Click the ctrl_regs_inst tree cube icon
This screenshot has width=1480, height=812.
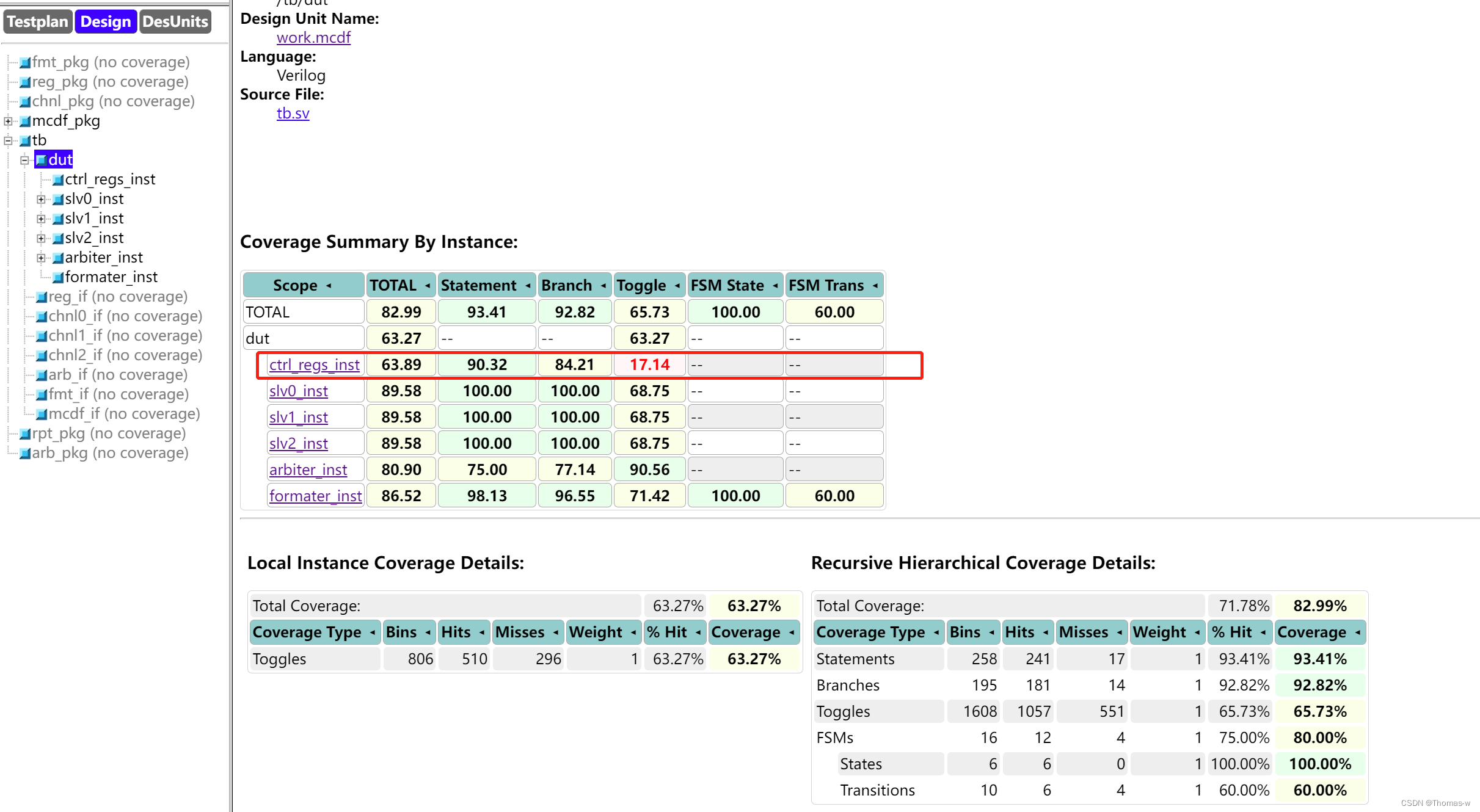coord(58,179)
